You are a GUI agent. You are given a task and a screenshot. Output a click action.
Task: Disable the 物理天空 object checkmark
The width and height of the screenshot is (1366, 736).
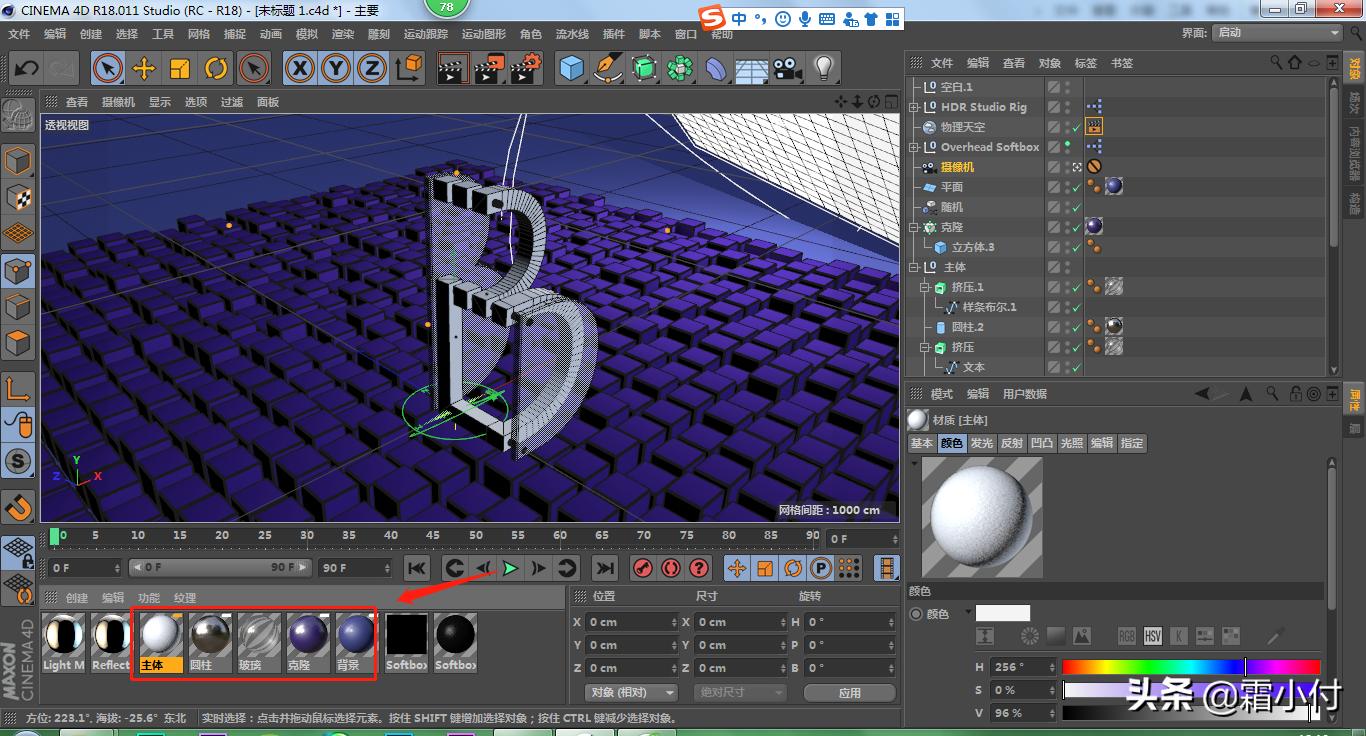[1074, 127]
